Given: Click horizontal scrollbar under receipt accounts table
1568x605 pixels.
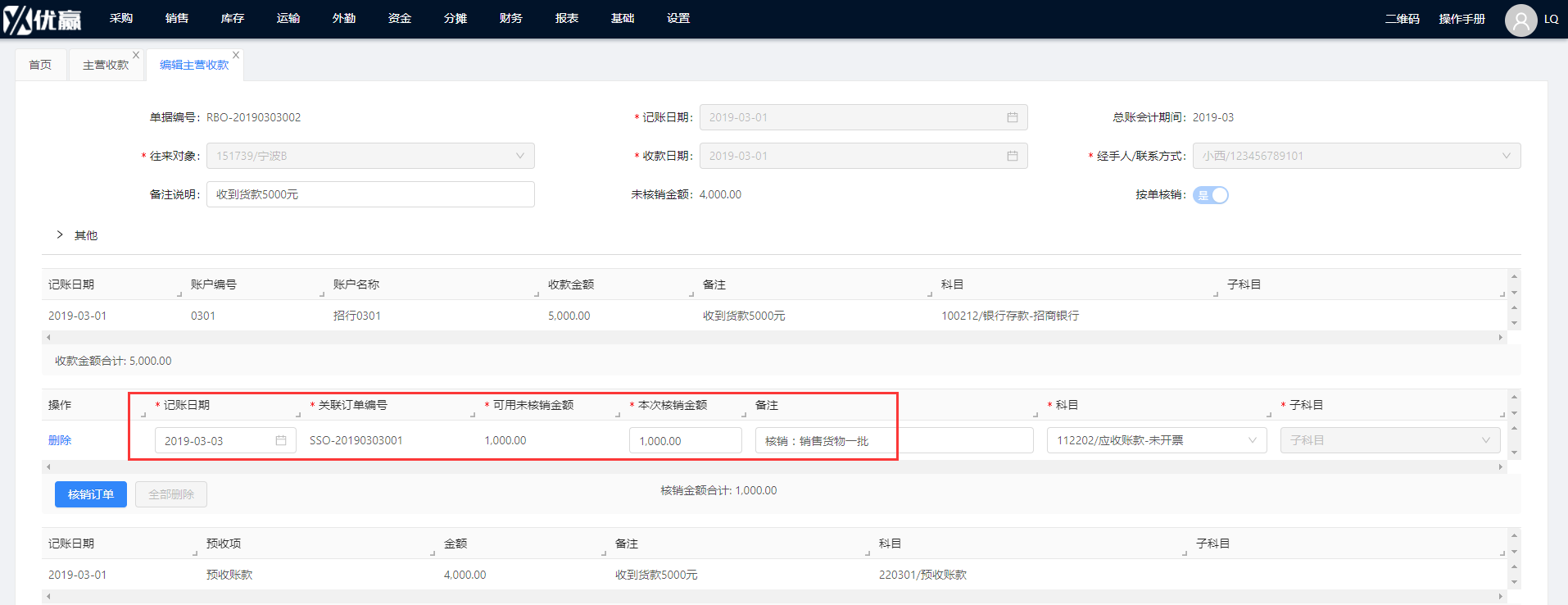Looking at the screenshot, I should [x=774, y=337].
